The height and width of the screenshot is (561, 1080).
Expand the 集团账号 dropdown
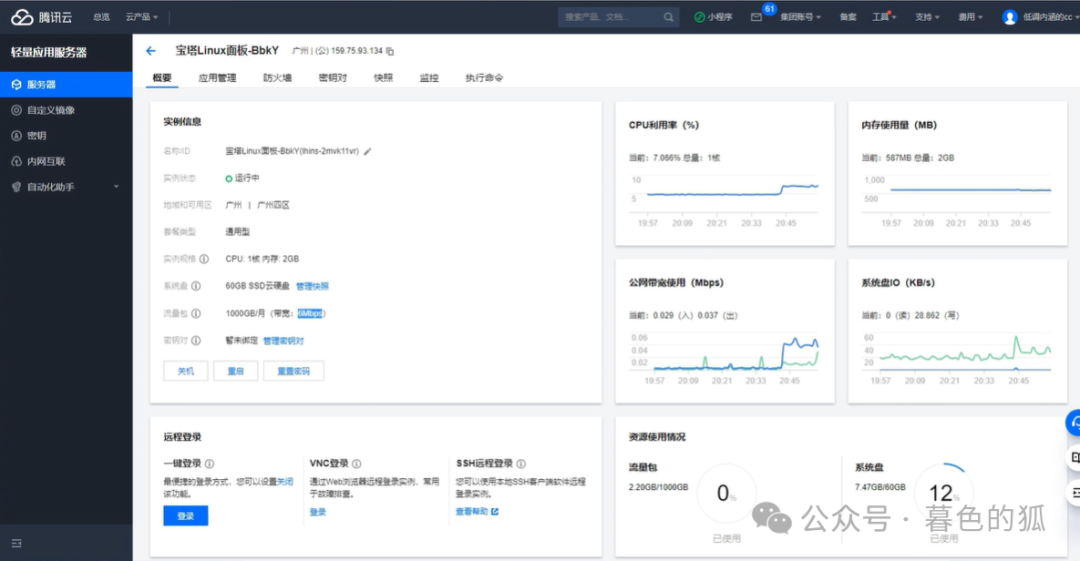click(799, 17)
